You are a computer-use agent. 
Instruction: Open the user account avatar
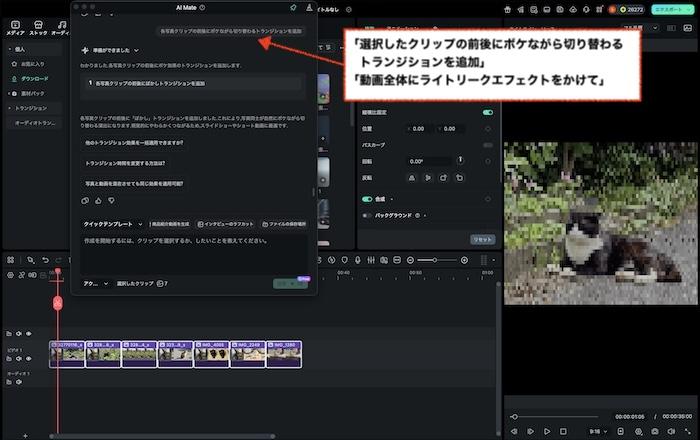tap(612, 9)
